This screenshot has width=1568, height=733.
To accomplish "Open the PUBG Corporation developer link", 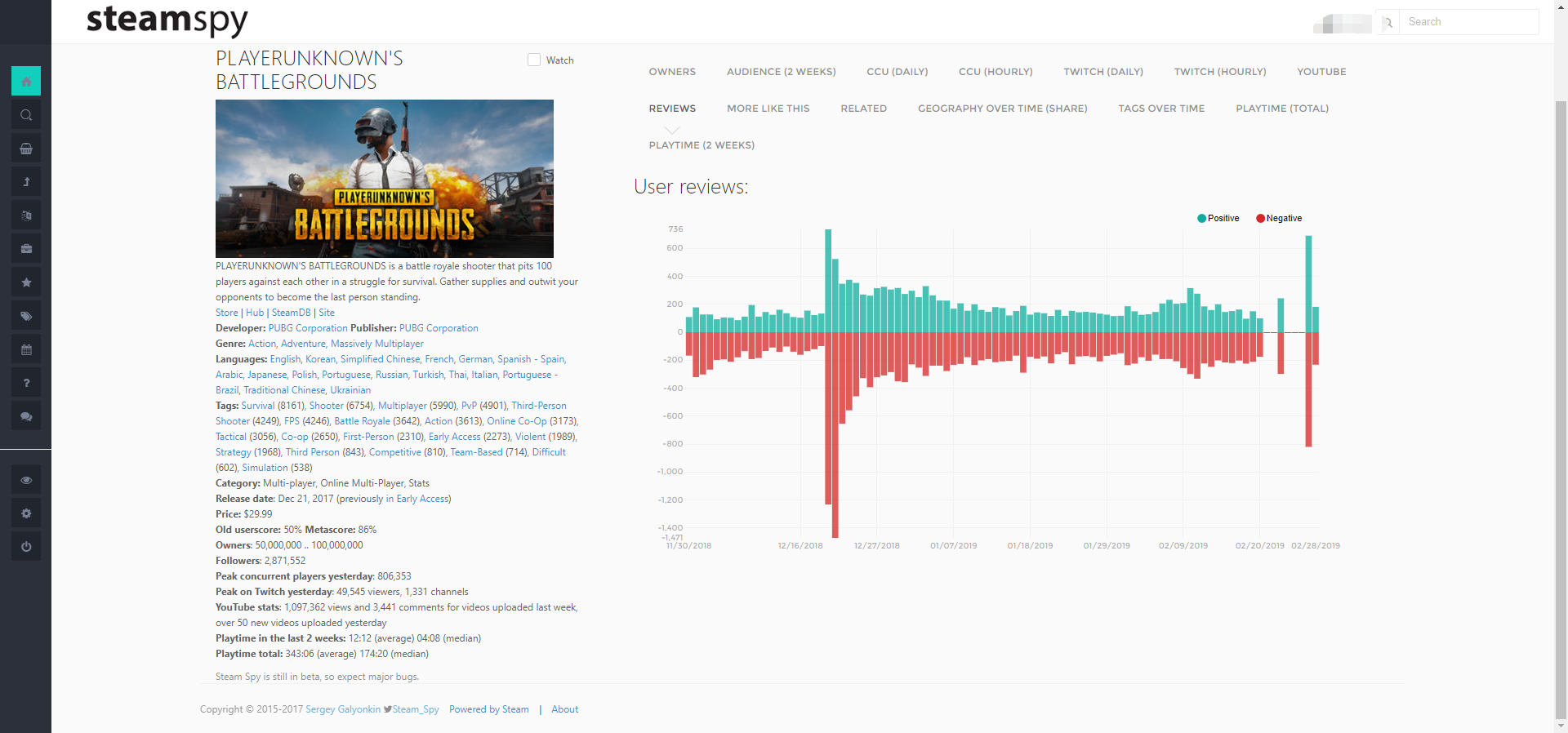I will 308,328.
